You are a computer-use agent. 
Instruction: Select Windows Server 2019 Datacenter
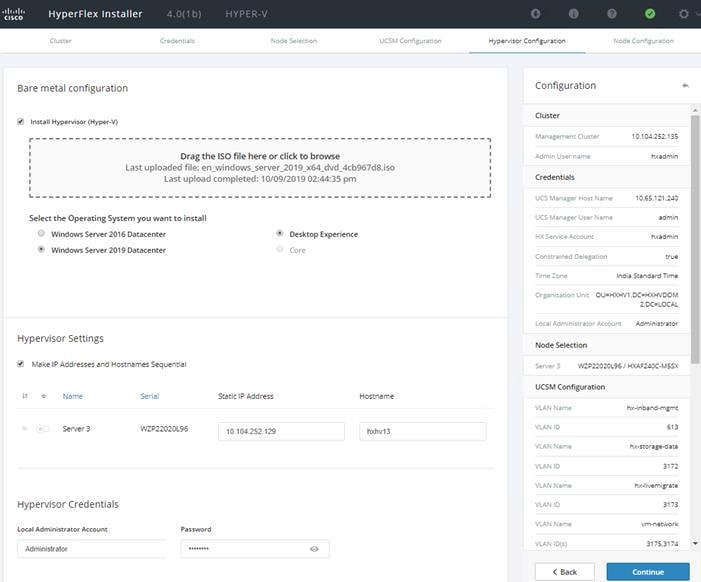tap(41, 249)
